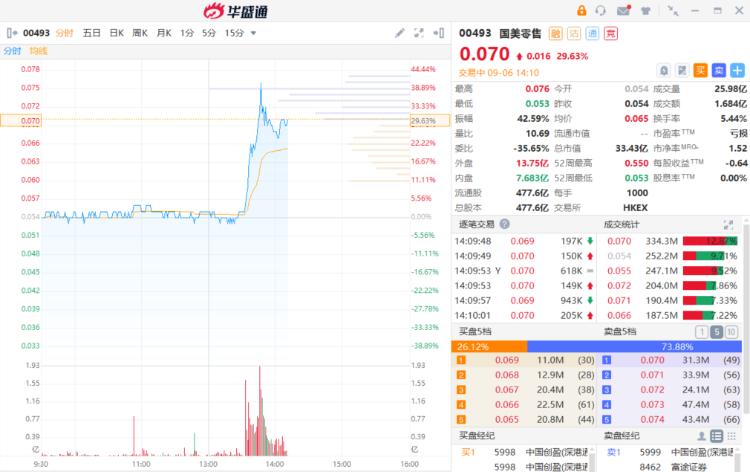Screen dimensions: 750x472
Task: Click the stock name 国美零售
Action: [520, 33]
